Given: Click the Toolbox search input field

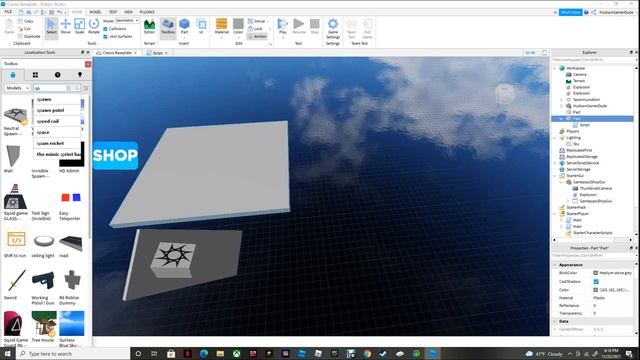Looking at the screenshot, I should pyautogui.click(x=49, y=88).
